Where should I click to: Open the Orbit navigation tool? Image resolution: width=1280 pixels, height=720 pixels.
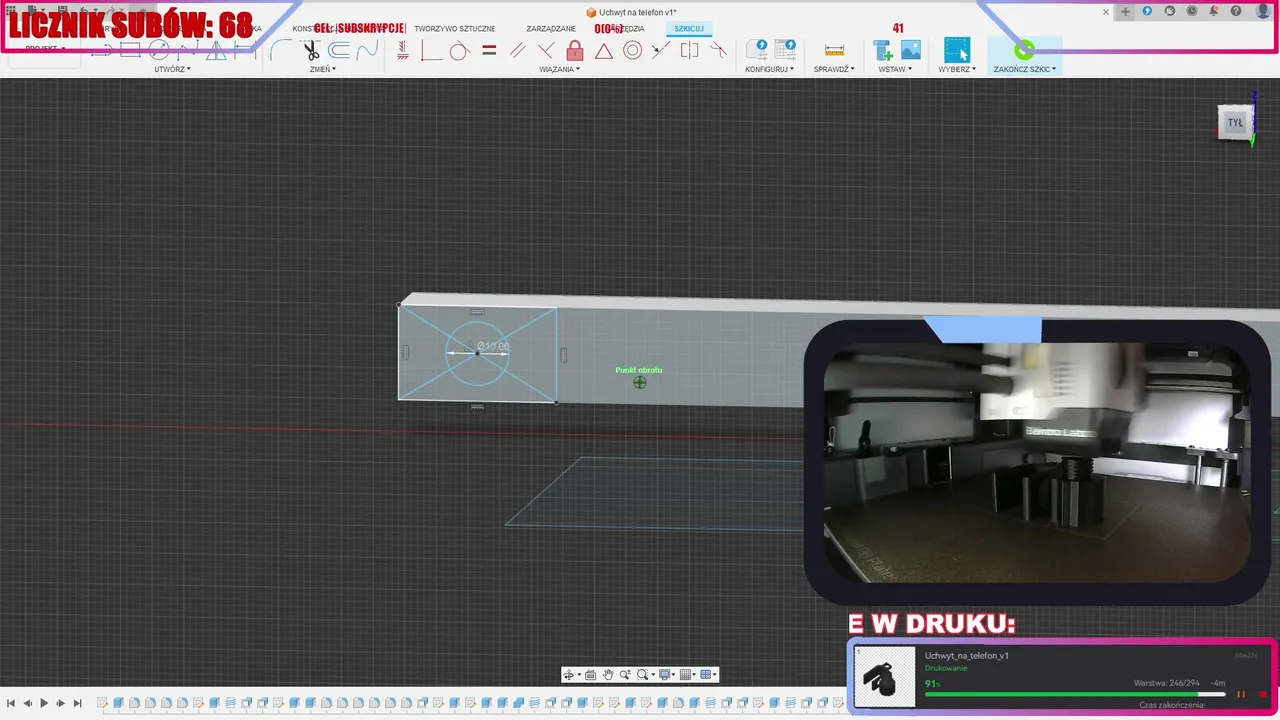[569, 675]
